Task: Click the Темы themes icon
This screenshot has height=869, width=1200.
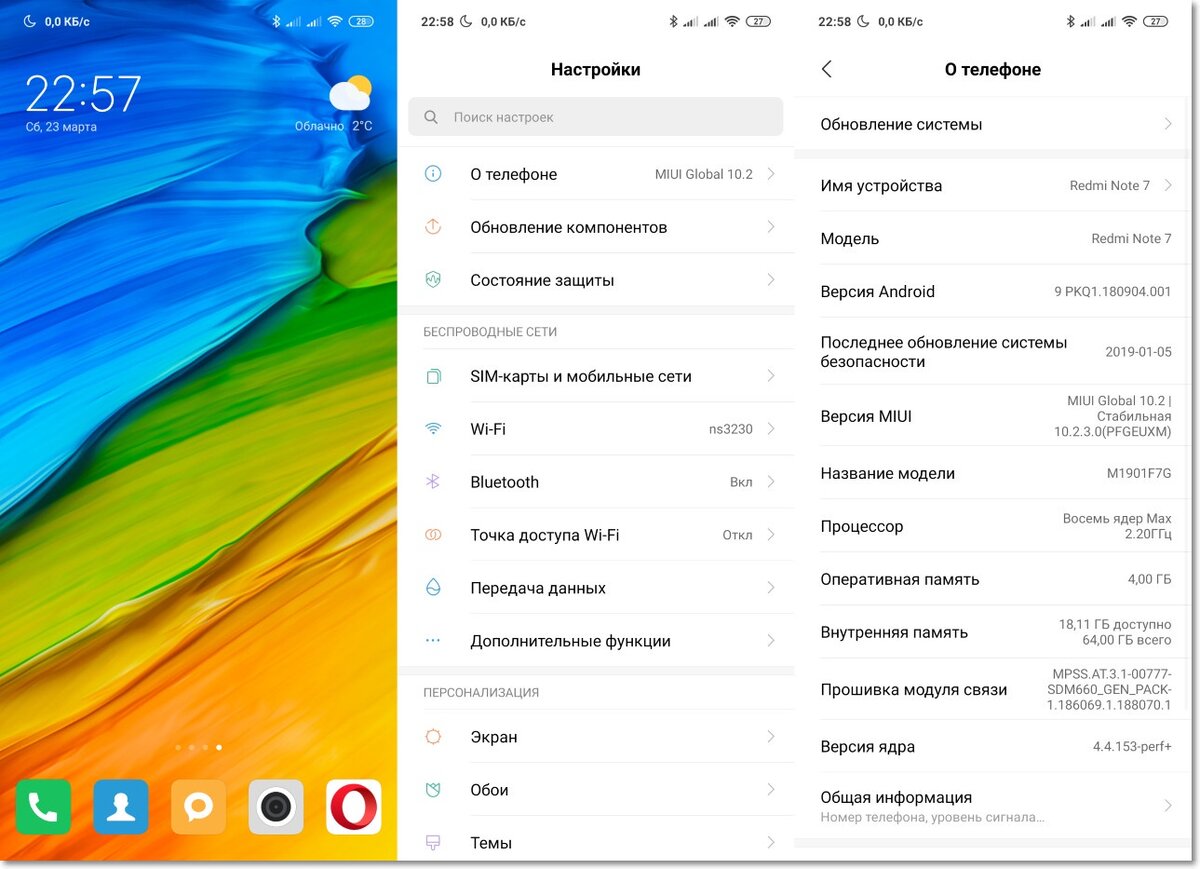Action: click(x=433, y=842)
